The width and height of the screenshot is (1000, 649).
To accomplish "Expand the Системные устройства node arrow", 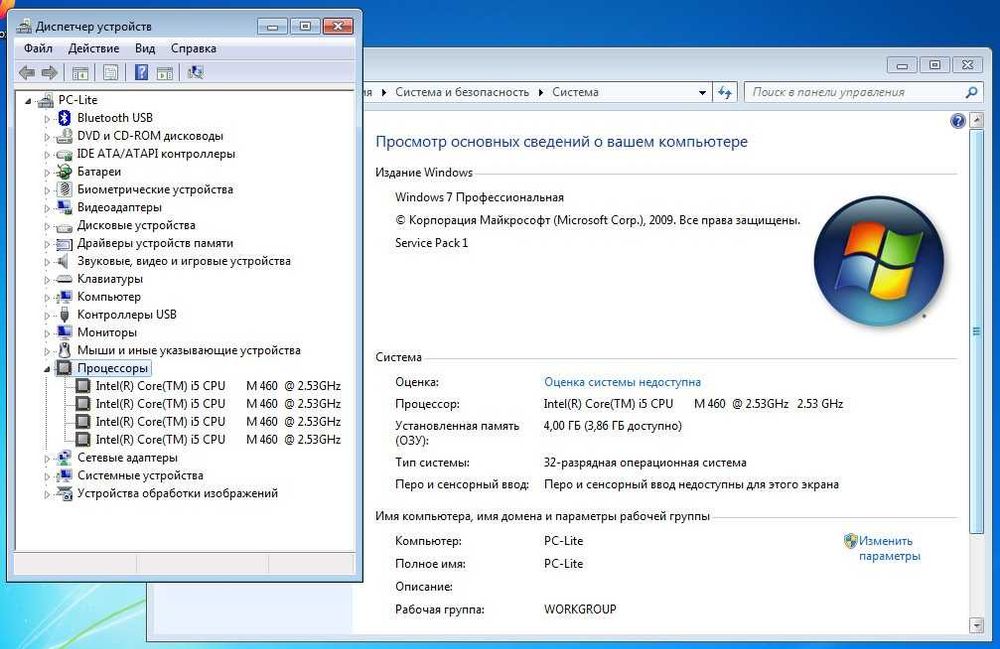I will [47, 476].
